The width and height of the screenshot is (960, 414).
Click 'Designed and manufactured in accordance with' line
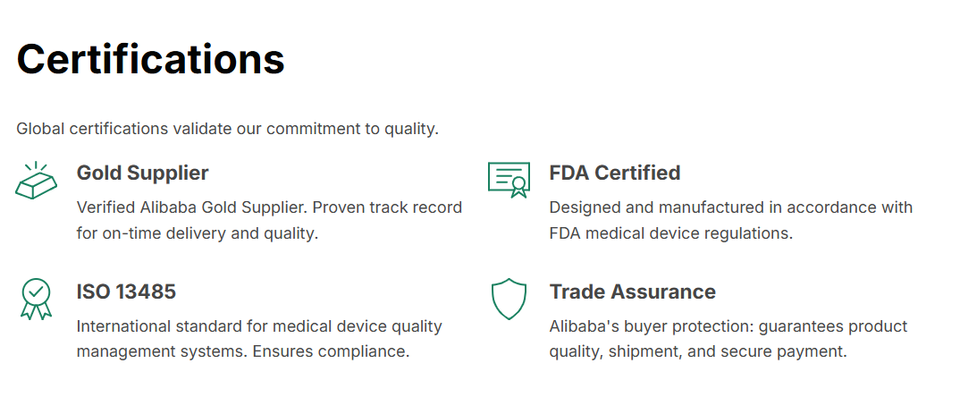730,208
